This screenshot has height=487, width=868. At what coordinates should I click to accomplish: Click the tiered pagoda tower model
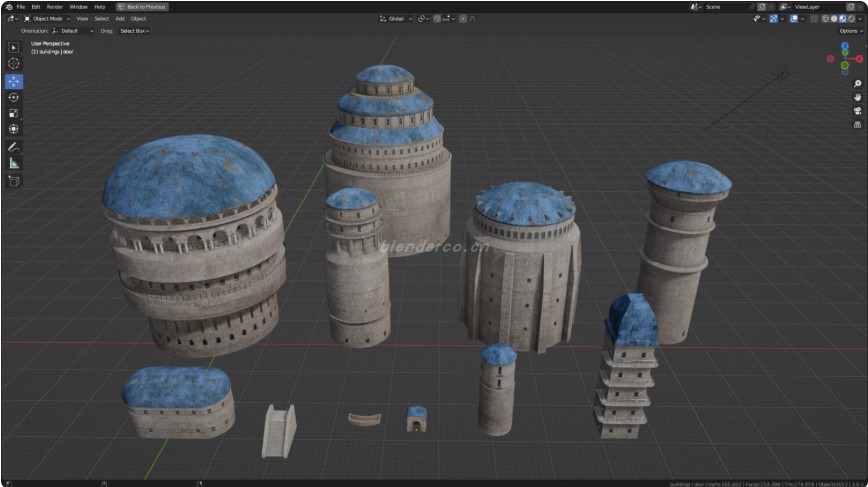[627, 366]
